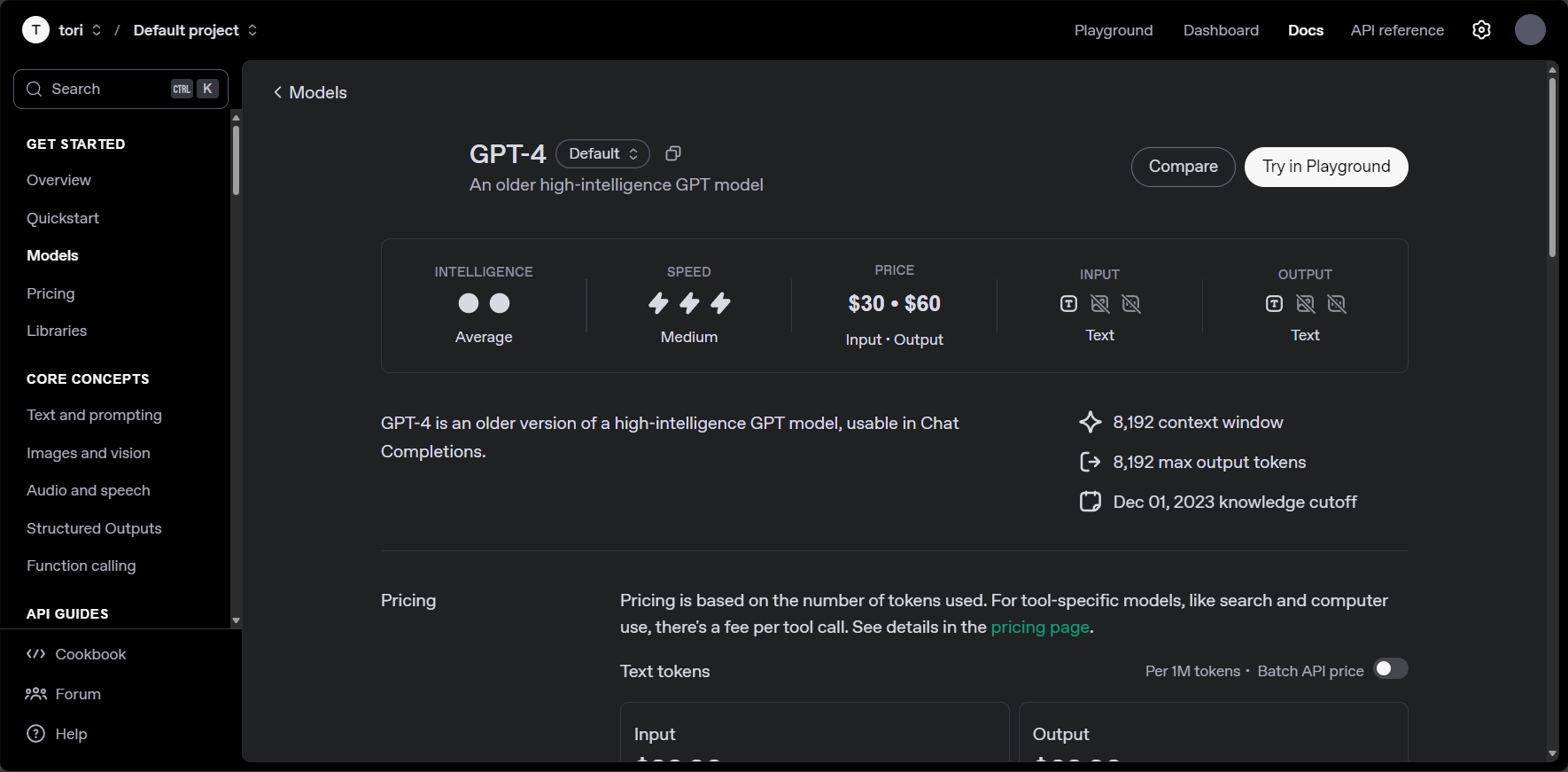Open the settings gear icon
Screen dimensions: 1568x772
(x=1481, y=30)
